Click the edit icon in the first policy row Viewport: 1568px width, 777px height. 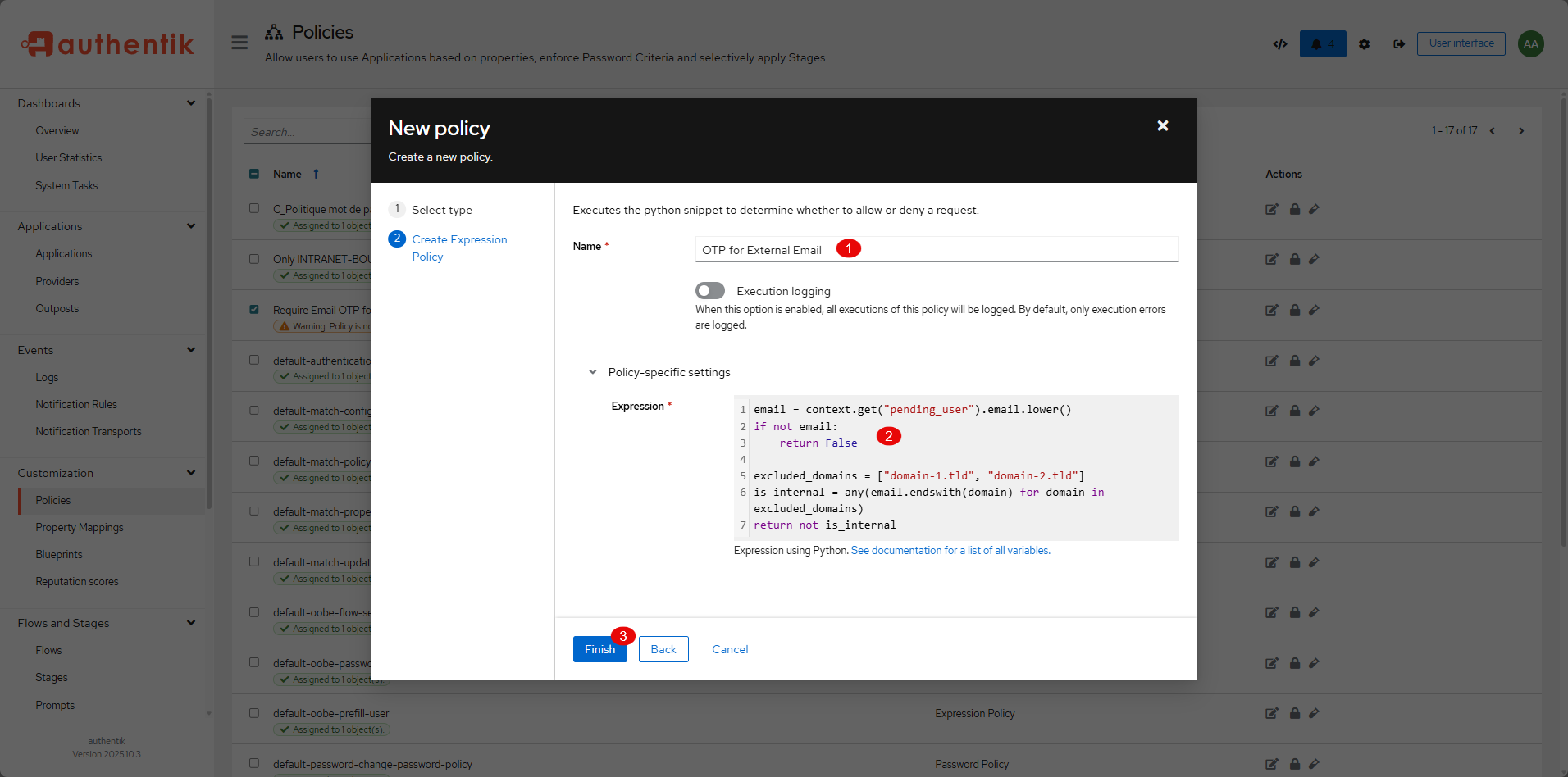coord(1271,210)
